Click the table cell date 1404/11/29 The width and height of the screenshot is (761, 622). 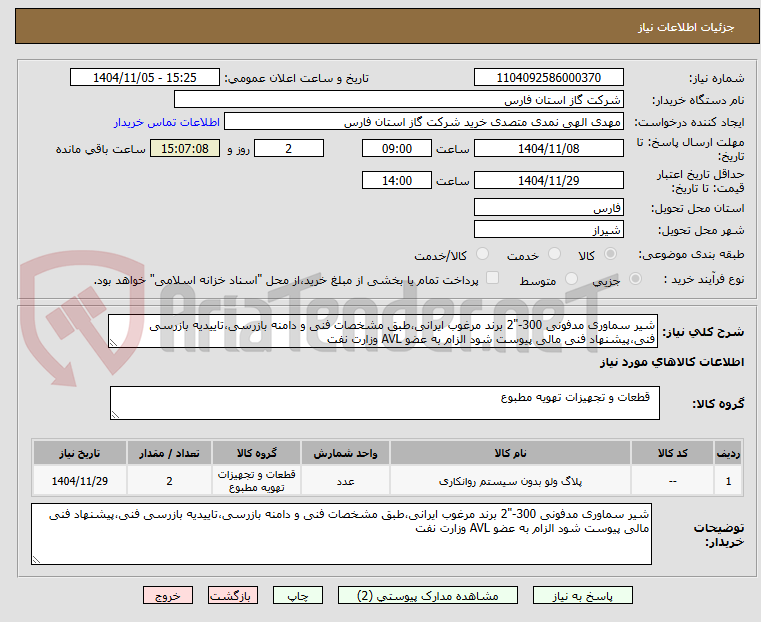(80, 481)
